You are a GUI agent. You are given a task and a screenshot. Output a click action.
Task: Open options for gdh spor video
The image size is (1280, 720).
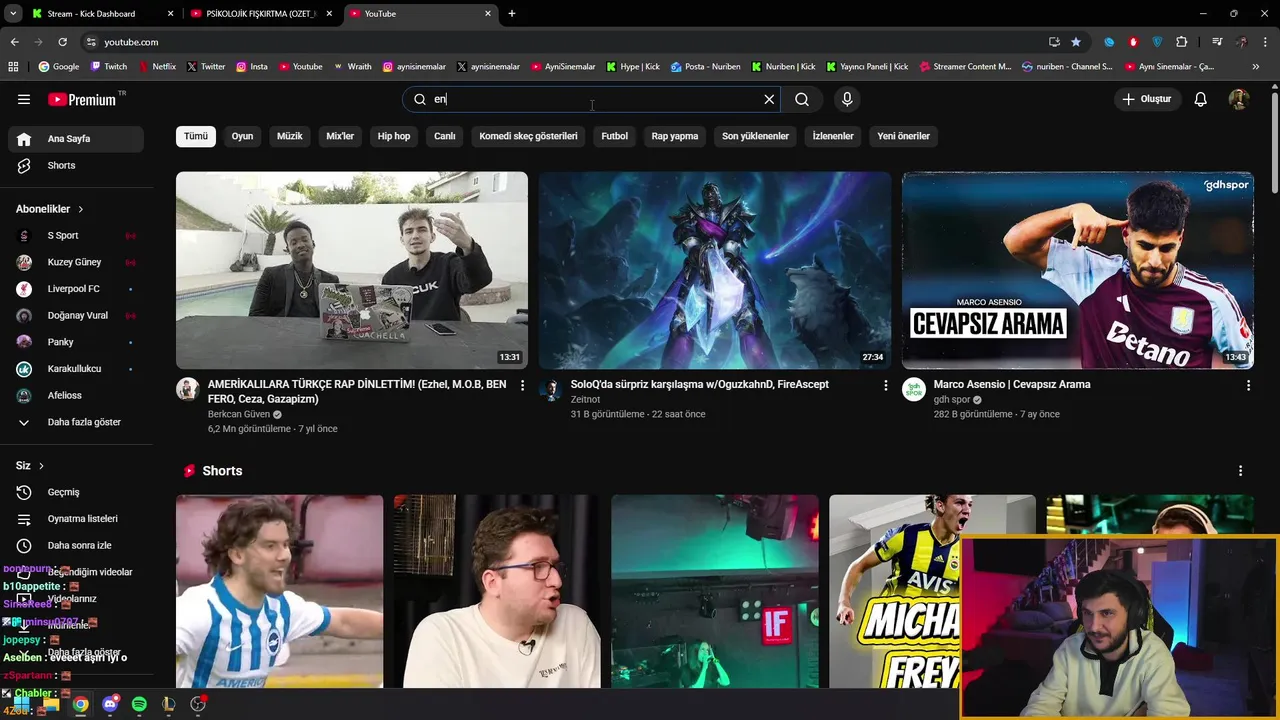(x=1248, y=385)
